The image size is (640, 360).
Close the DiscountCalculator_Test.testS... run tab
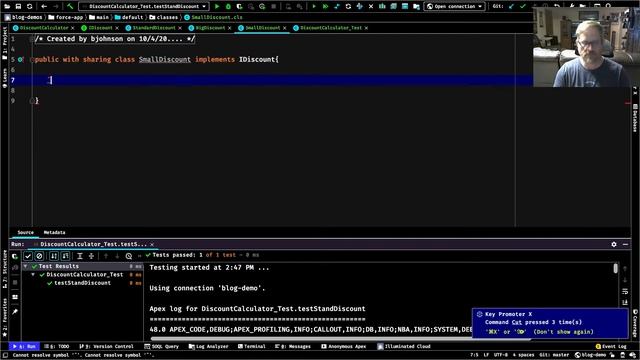152,244
